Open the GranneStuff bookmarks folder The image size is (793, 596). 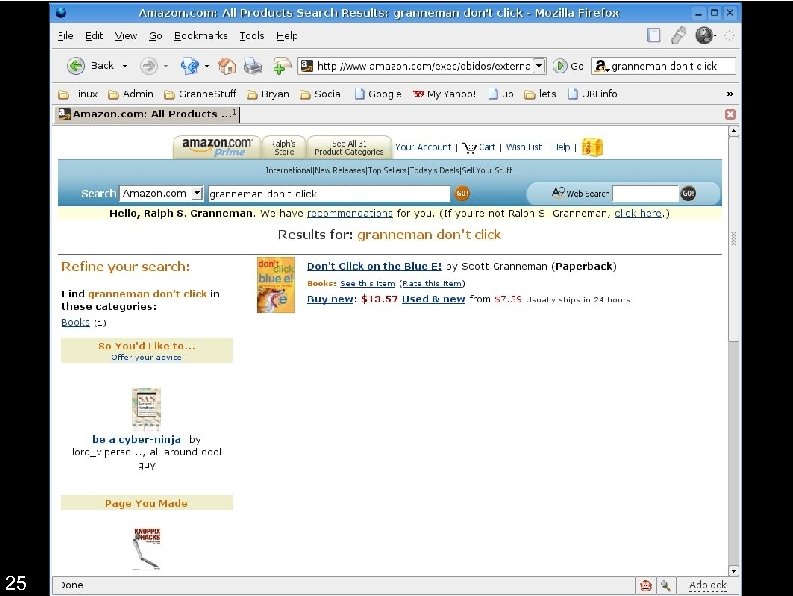tap(200, 94)
